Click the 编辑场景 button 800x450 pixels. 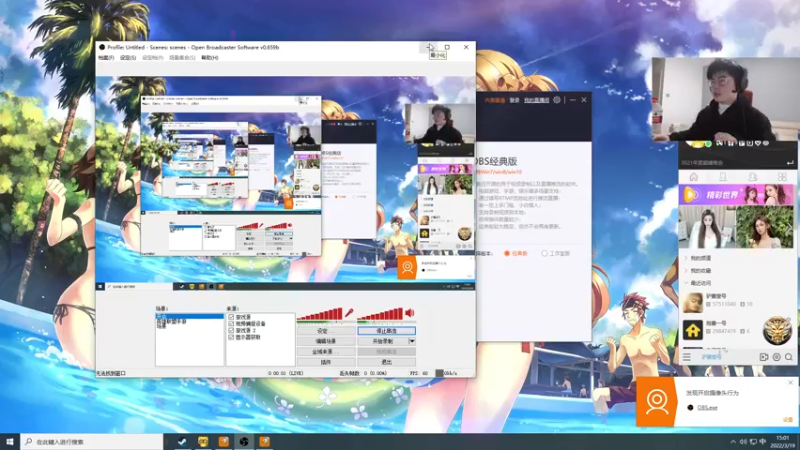(326, 341)
